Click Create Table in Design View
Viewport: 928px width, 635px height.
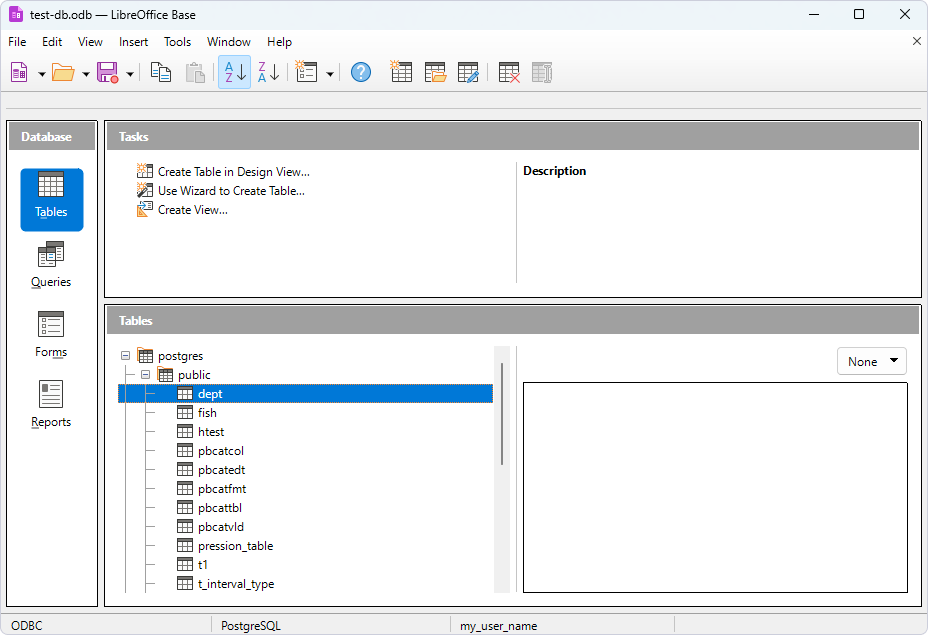pyautogui.click(x=233, y=172)
